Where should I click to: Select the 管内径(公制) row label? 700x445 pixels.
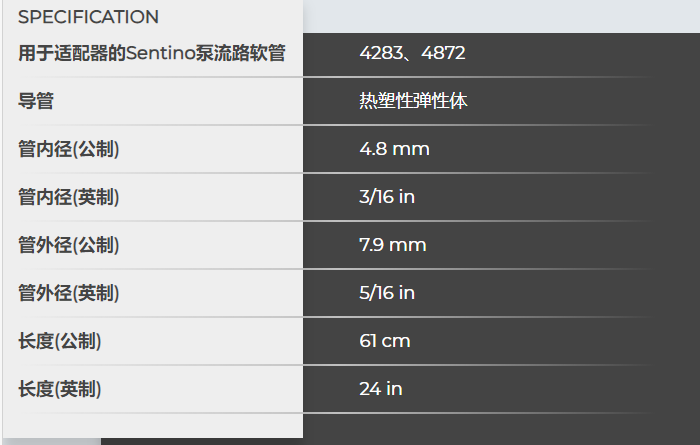pos(69,149)
